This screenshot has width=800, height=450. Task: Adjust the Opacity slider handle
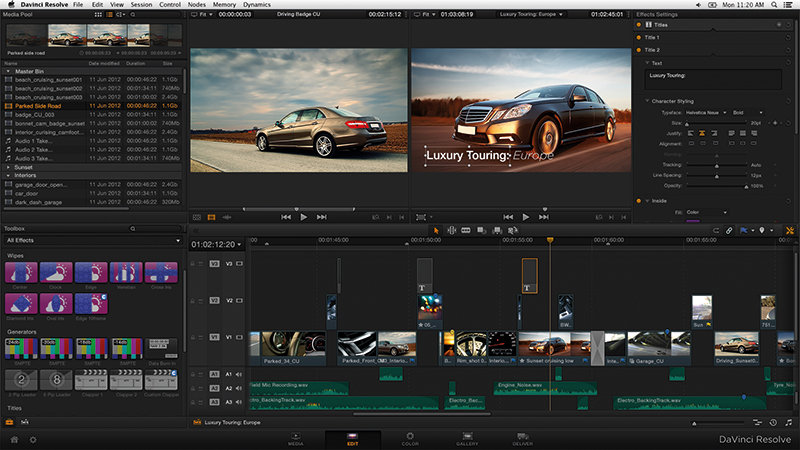pyautogui.click(x=746, y=187)
